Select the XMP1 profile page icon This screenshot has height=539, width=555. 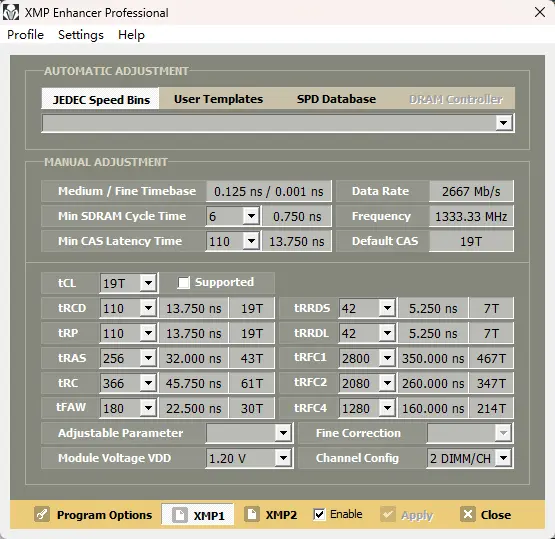[180, 515]
